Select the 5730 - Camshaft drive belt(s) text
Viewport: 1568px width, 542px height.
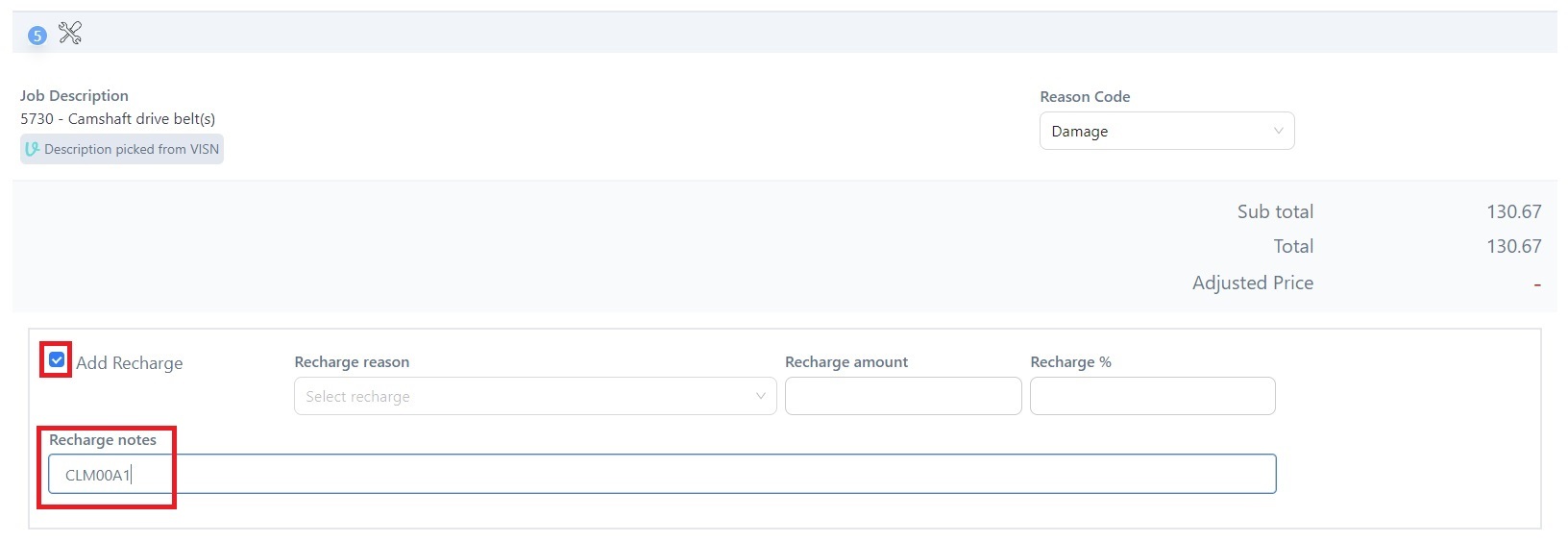117,119
